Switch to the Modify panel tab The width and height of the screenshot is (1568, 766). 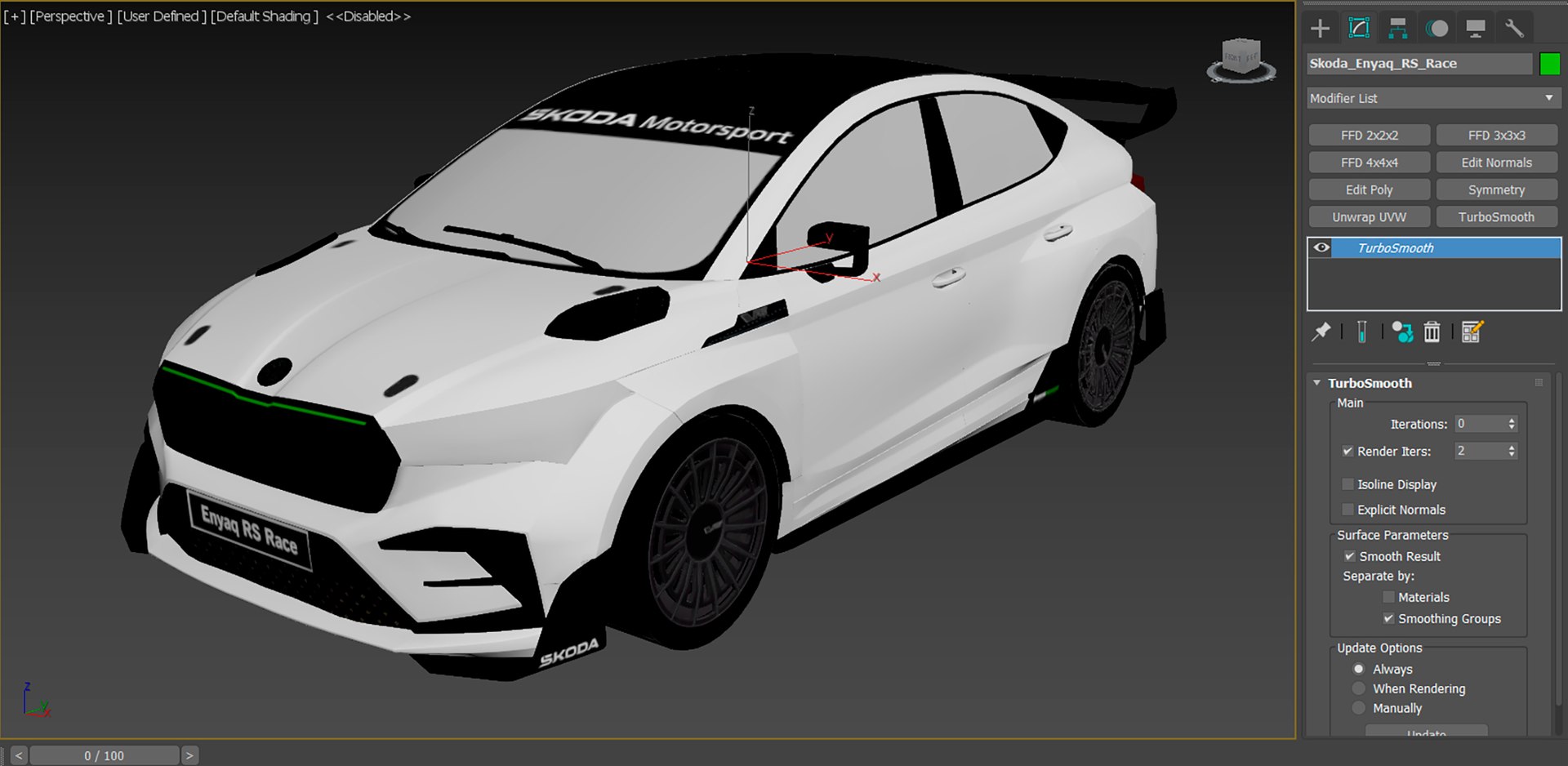tap(1359, 29)
